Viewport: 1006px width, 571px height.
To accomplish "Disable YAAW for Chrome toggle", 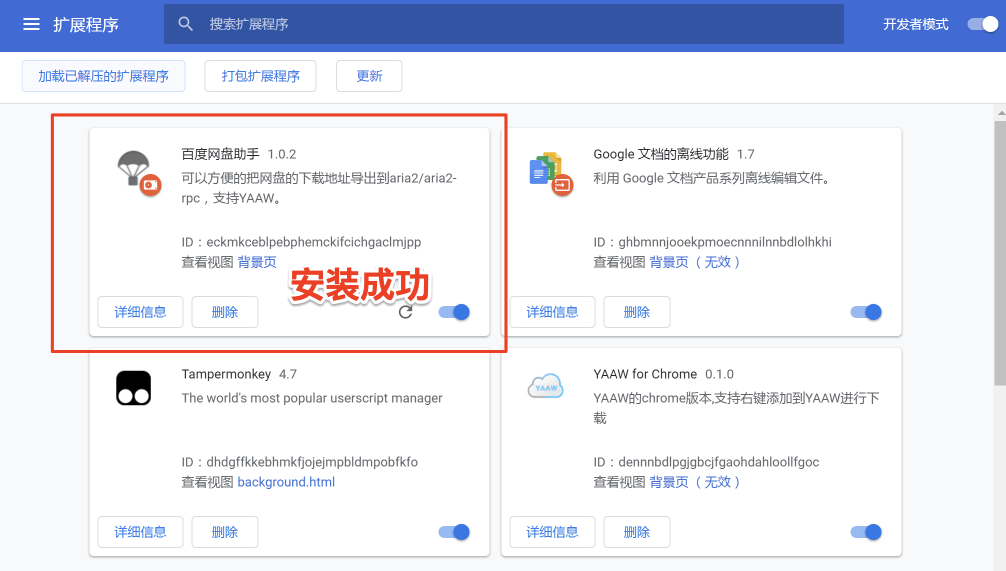I will click(866, 533).
